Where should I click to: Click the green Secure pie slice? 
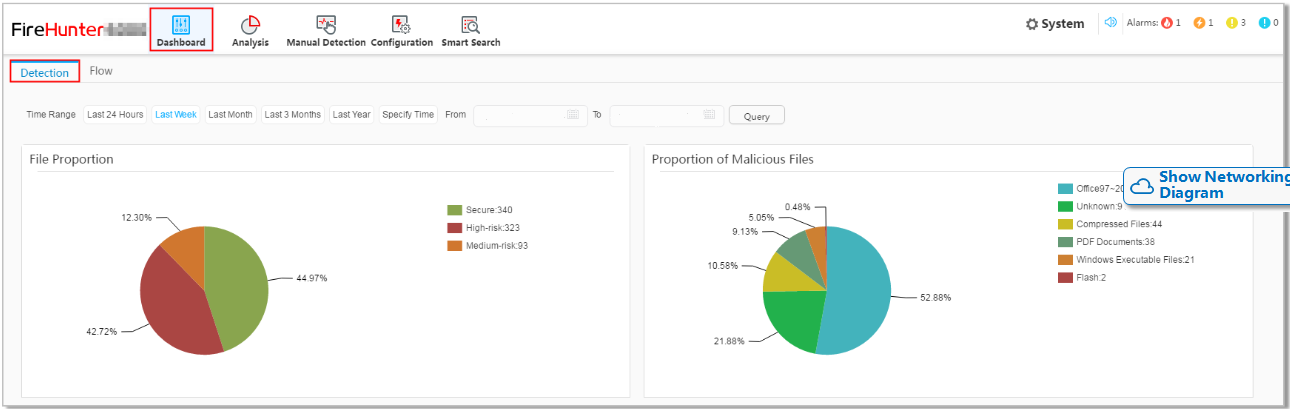[x=238, y=285]
